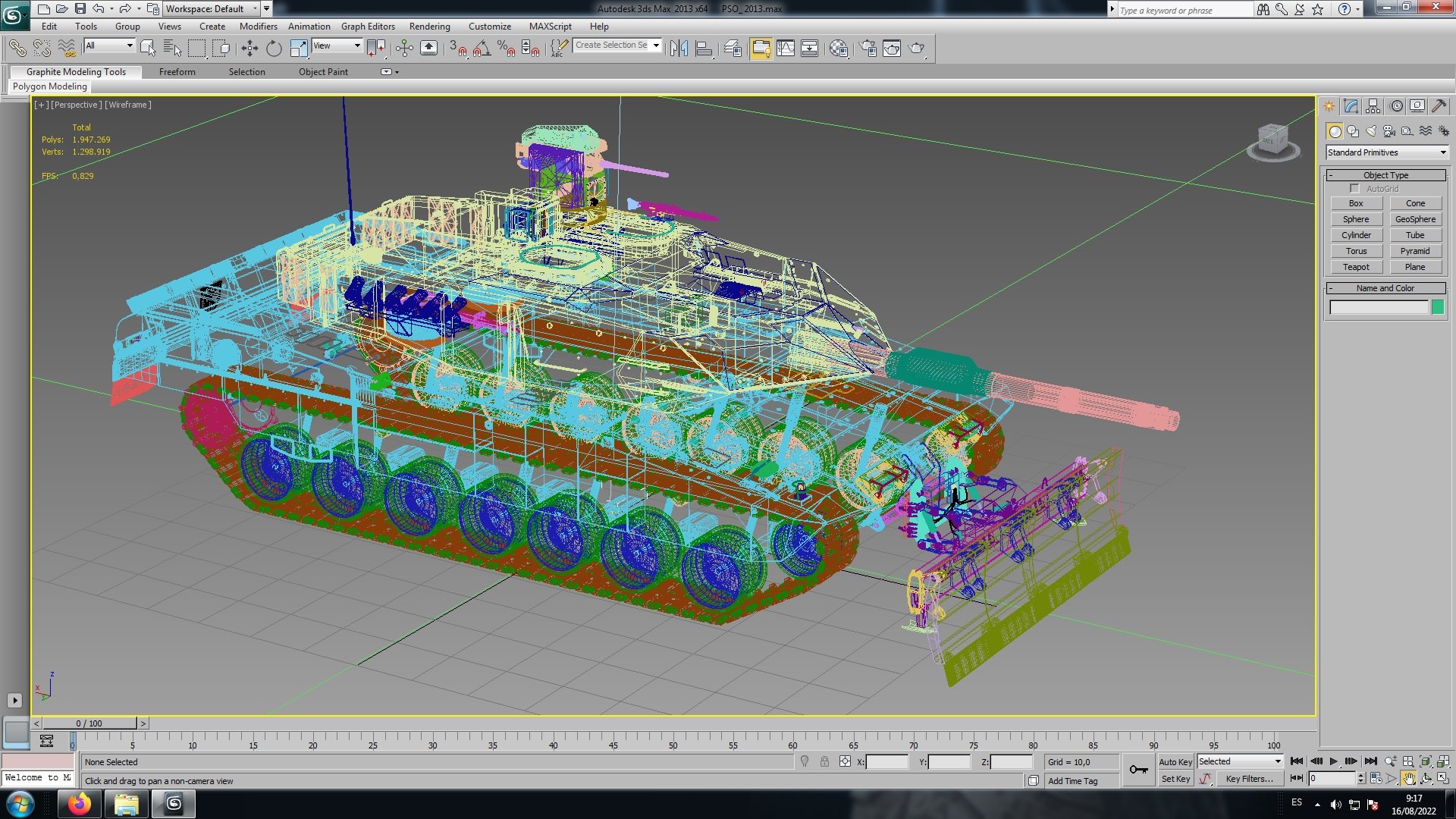Image resolution: width=1456 pixels, height=819 pixels.
Task: Click the Select and Link chain icon
Action: click(17, 49)
